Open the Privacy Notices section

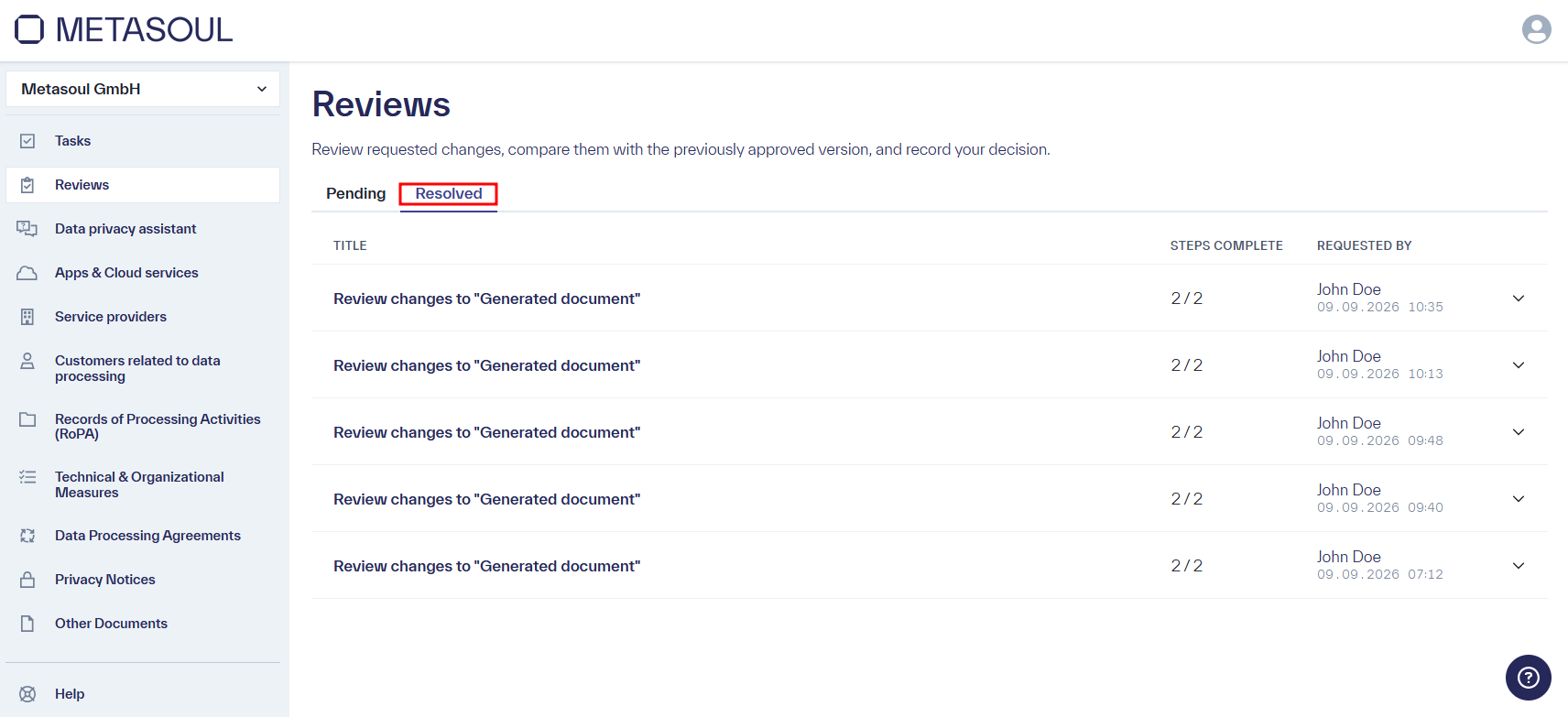pos(143,580)
